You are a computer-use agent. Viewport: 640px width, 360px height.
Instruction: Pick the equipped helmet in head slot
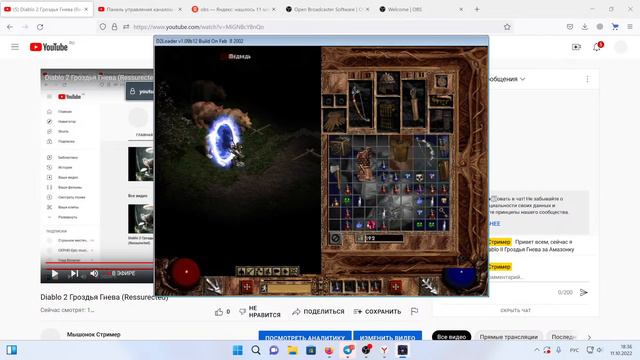point(388,84)
